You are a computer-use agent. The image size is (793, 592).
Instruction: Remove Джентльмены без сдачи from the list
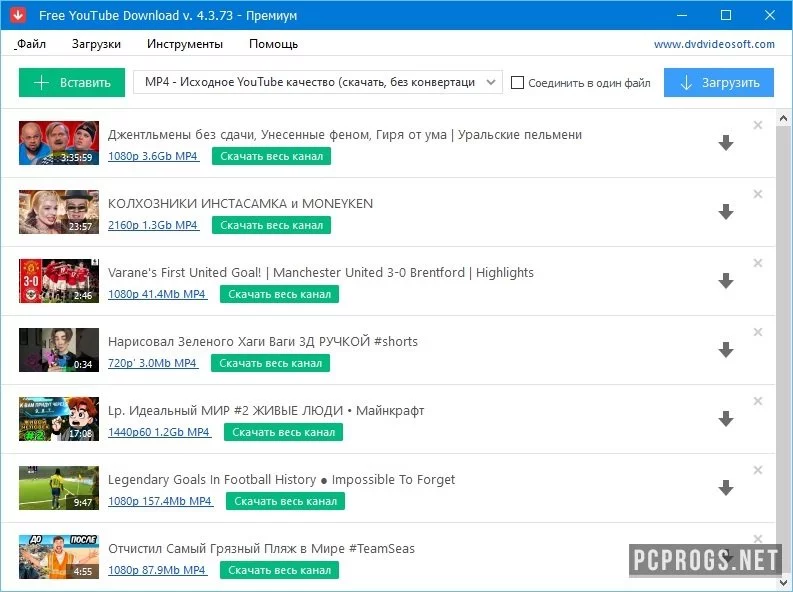758,125
